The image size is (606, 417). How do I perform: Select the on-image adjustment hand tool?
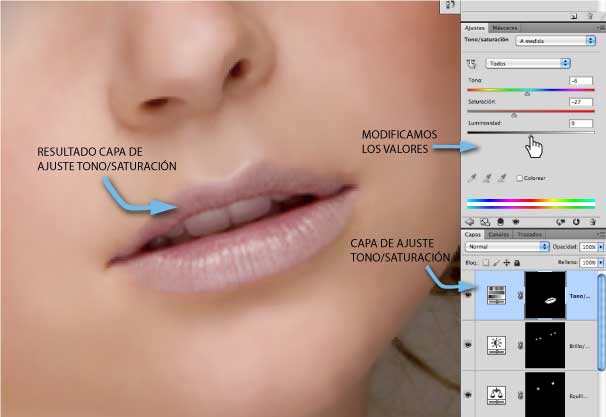coord(472,64)
